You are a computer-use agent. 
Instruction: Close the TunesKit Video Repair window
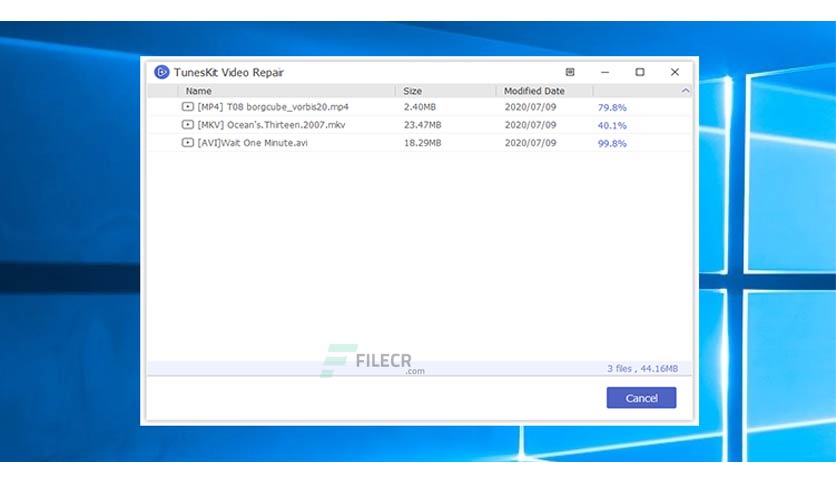point(675,72)
